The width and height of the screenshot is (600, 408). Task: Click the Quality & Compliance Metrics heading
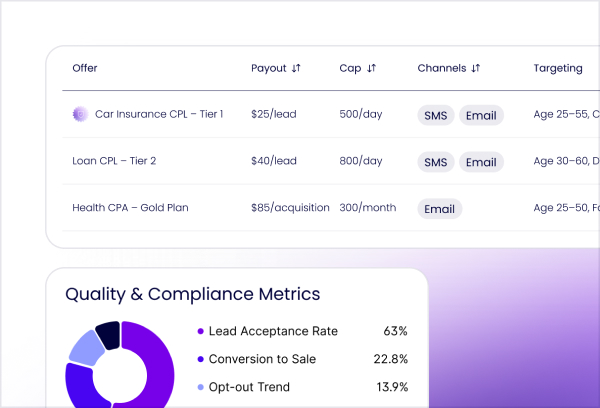point(192,294)
